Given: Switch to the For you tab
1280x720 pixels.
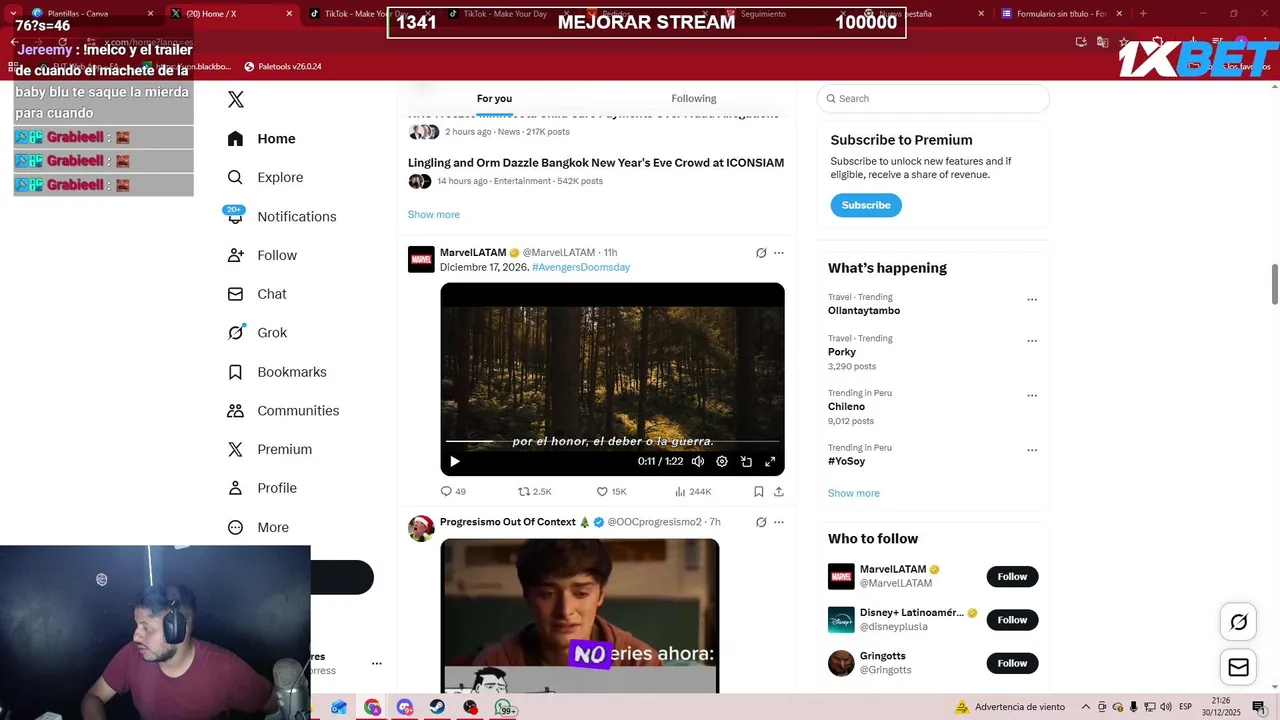Looking at the screenshot, I should pos(494,98).
